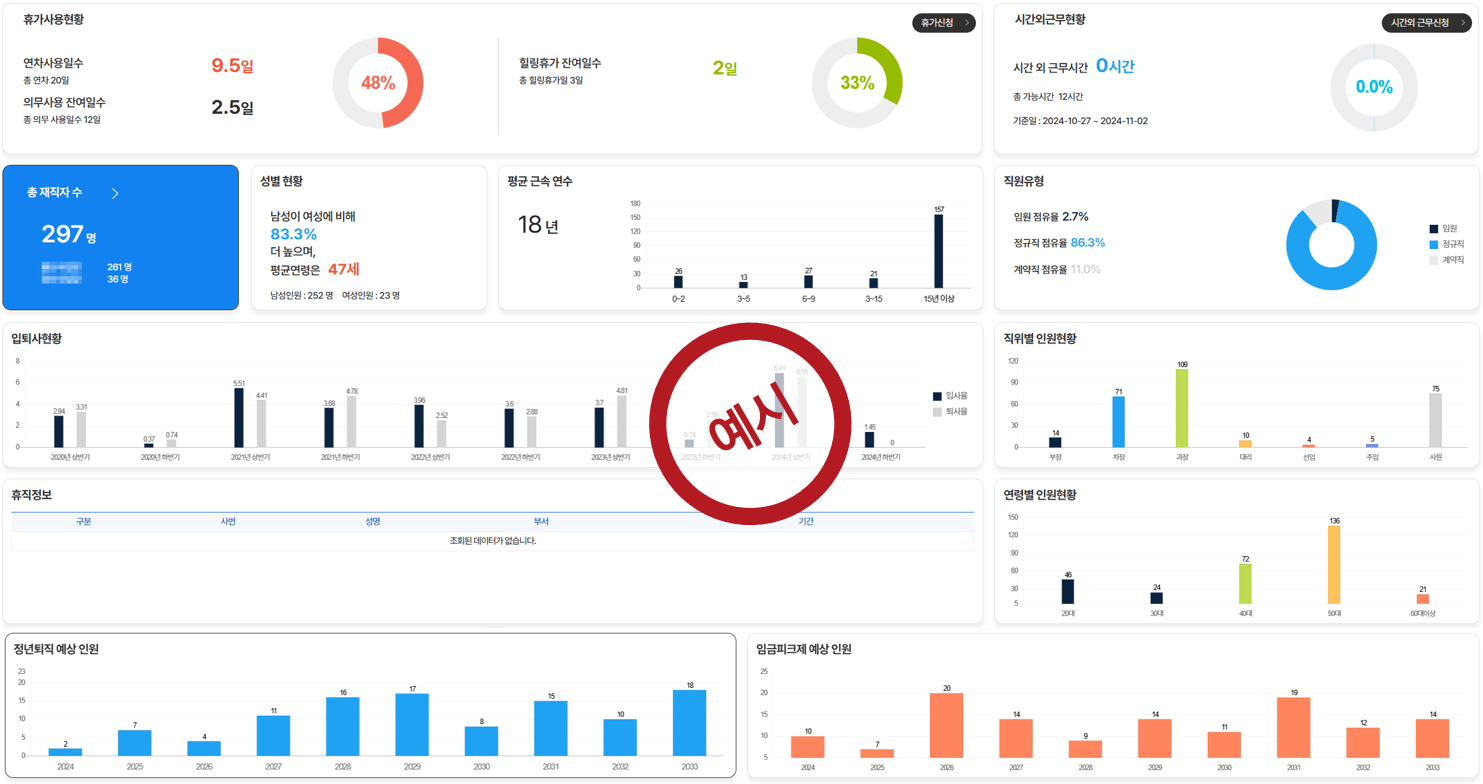Click the 15년 이상 bar showing 157
Viewport: 1483px width, 784px height.
pos(939,251)
